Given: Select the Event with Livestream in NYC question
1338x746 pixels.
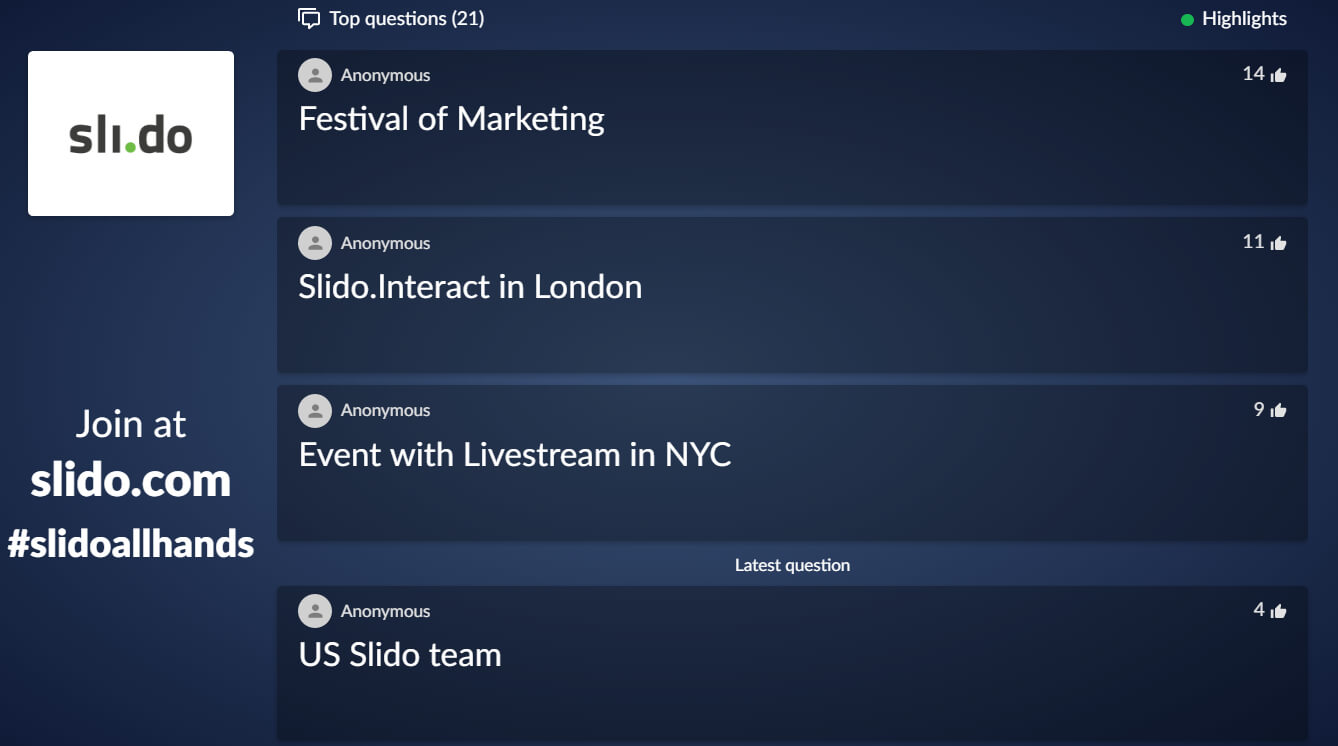Looking at the screenshot, I should coord(515,455).
